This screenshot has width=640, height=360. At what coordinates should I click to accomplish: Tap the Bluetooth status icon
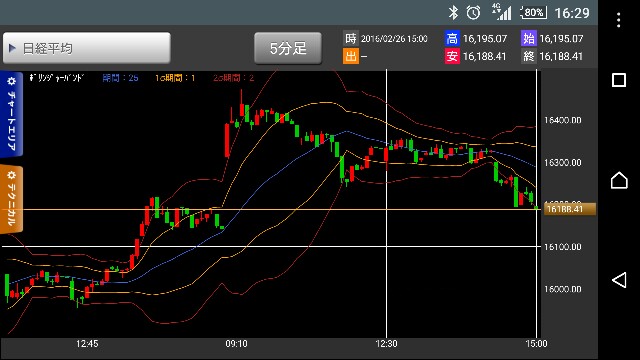(453, 13)
